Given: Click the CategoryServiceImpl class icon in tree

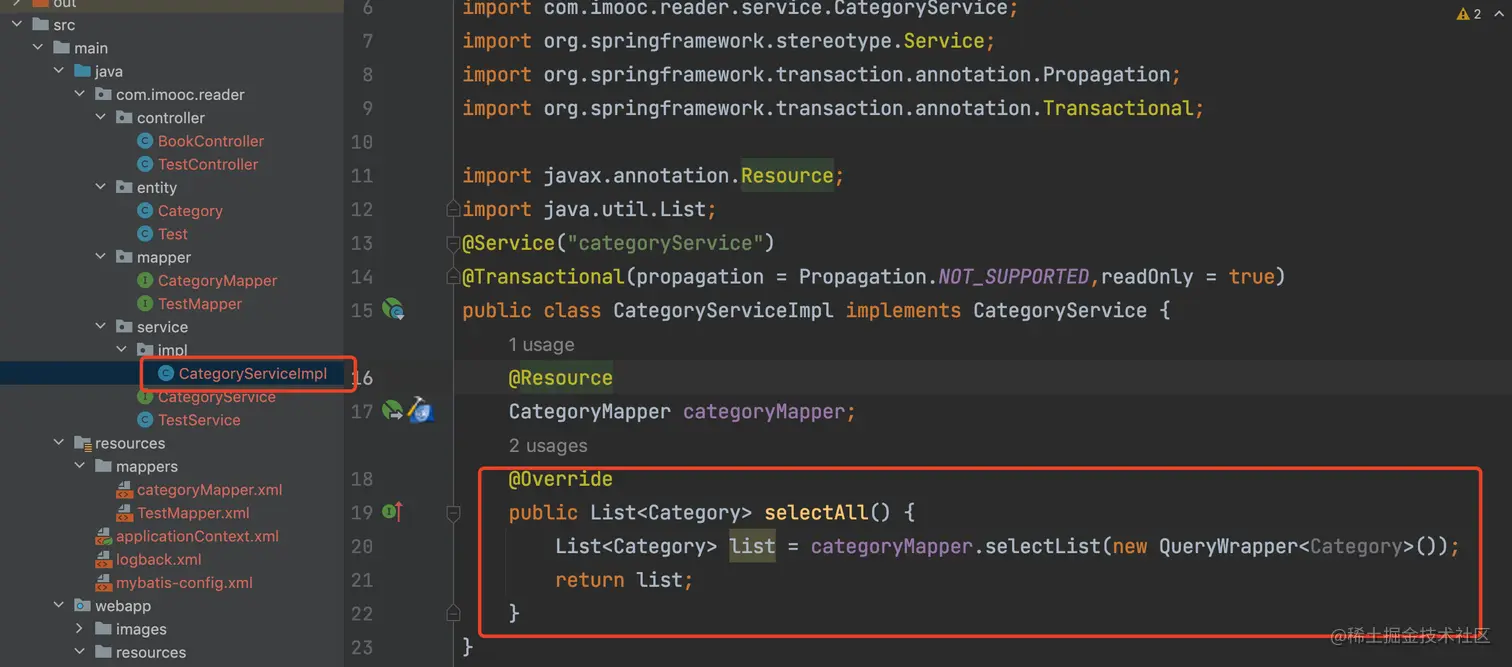Looking at the screenshot, I should tap(166, 374).
